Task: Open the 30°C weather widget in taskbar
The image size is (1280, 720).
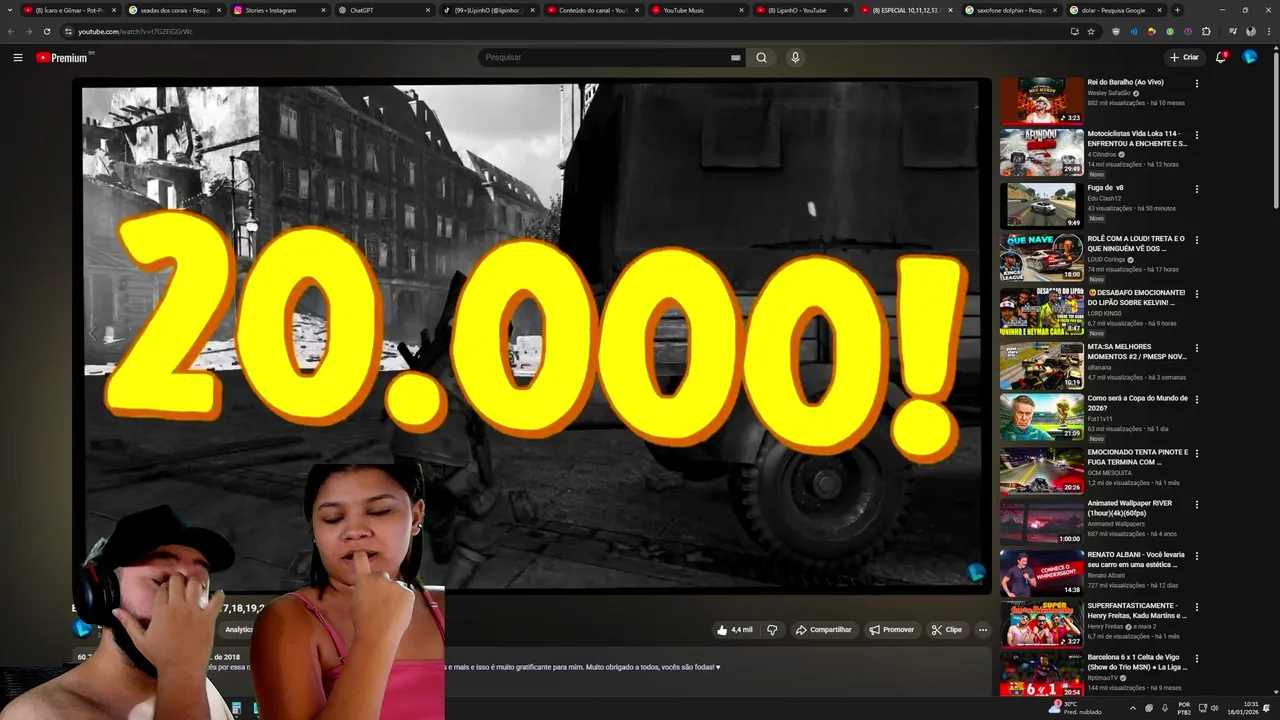Action: (x=1074, y=708)
